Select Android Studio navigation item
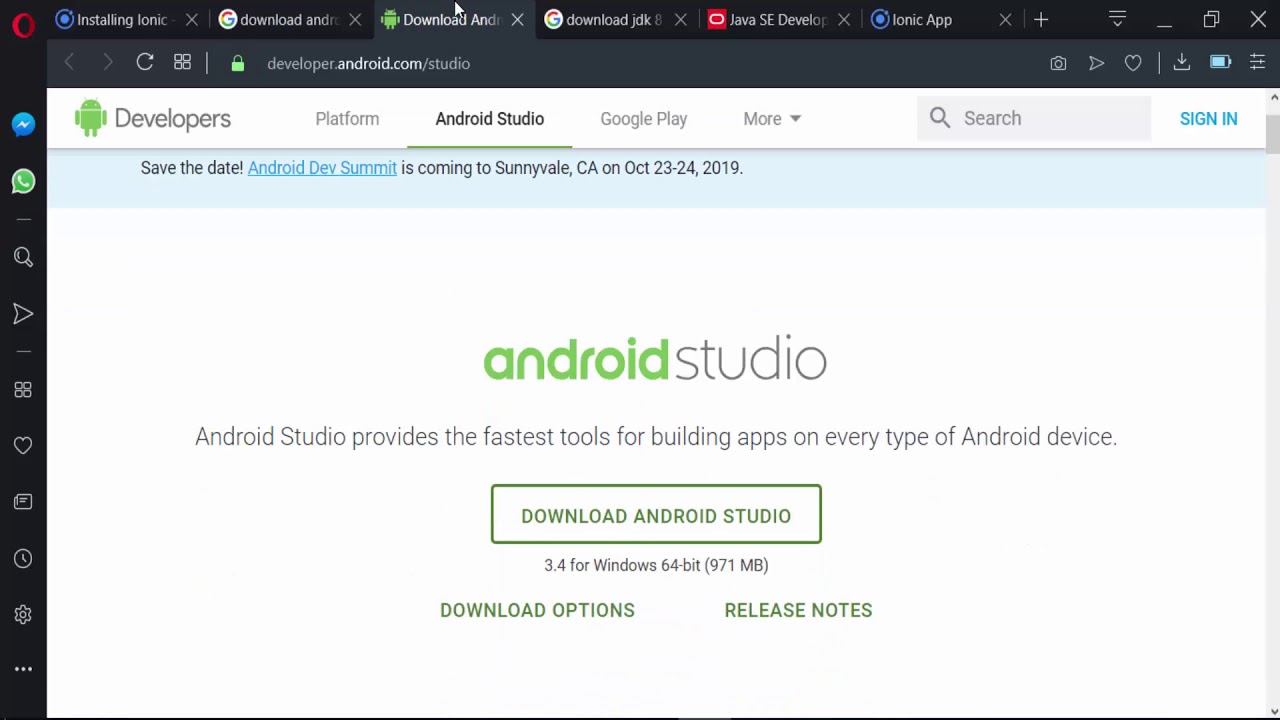This screenshot has width=1280, height=720. pyautogui.click(x=490, y=118)
